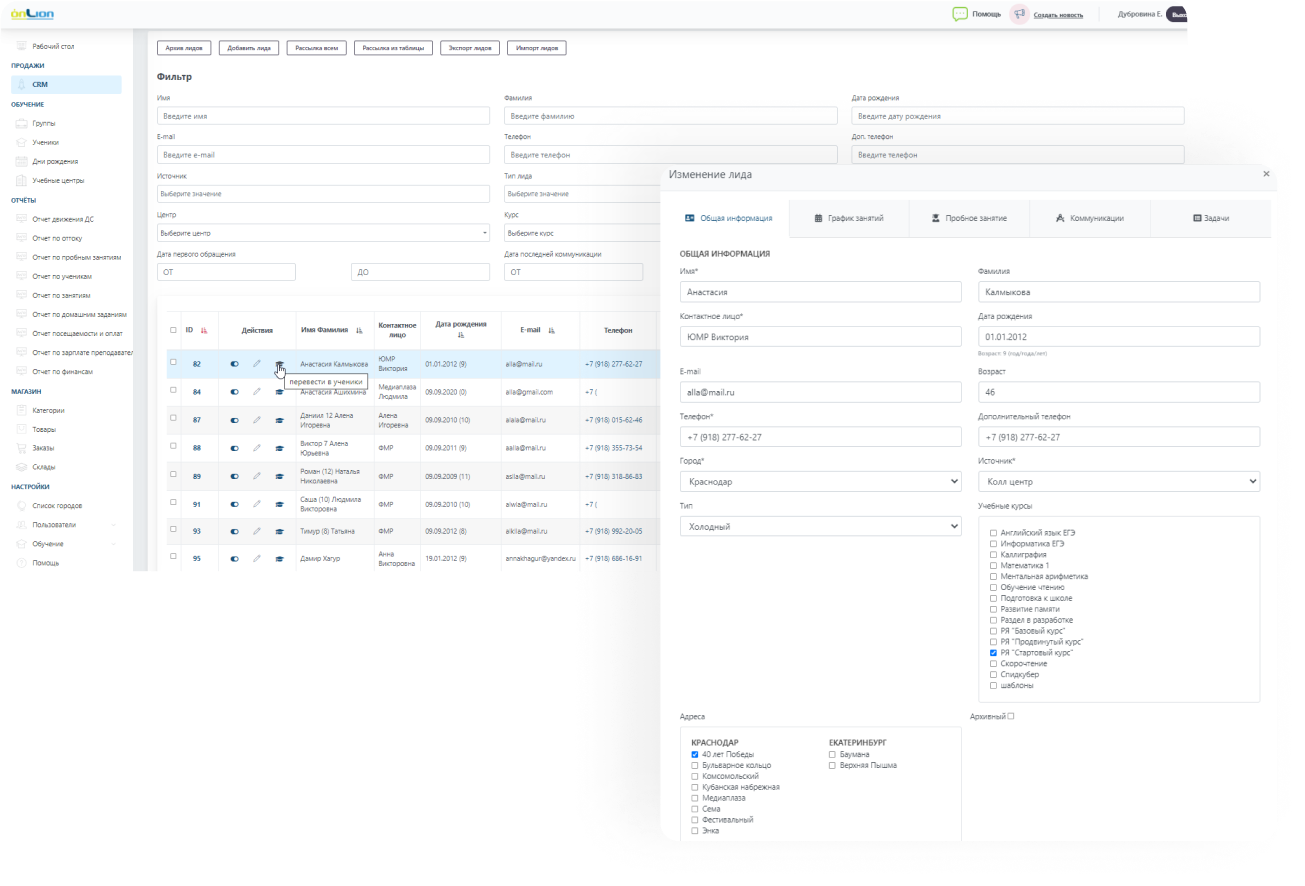Select the edit pencil icon for lead 82

tap(257, 363)
